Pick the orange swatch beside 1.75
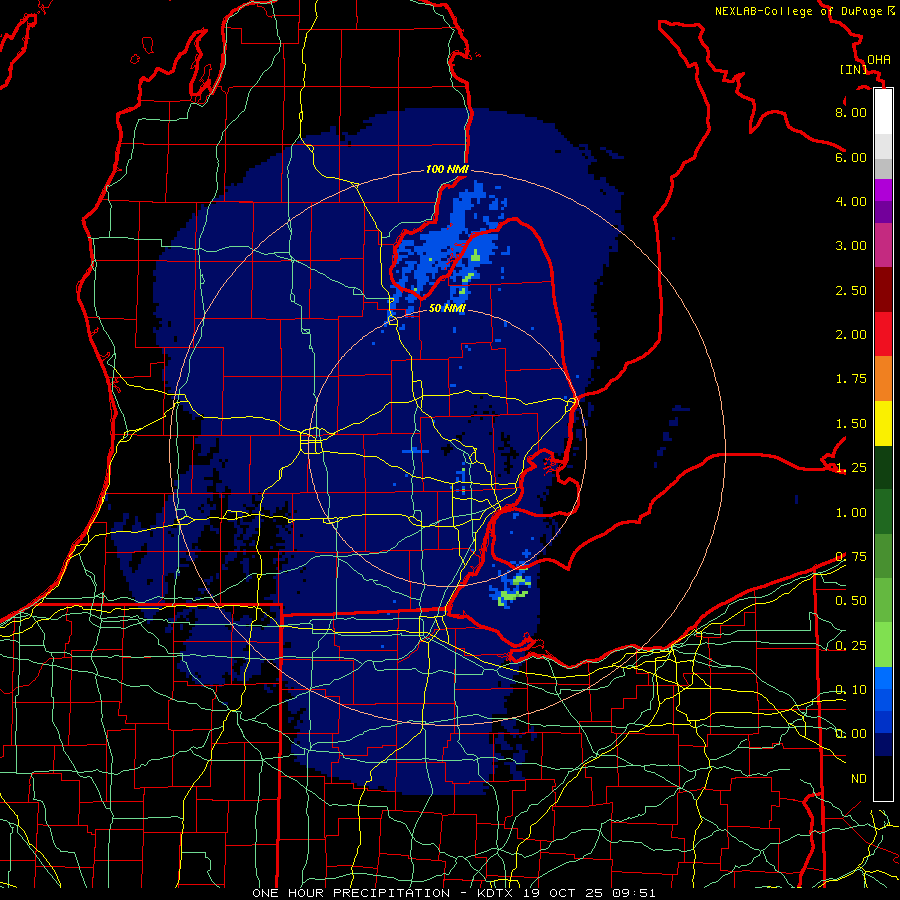Image resolution: width=900 pixels, height=900 pixels. point(883,378)
